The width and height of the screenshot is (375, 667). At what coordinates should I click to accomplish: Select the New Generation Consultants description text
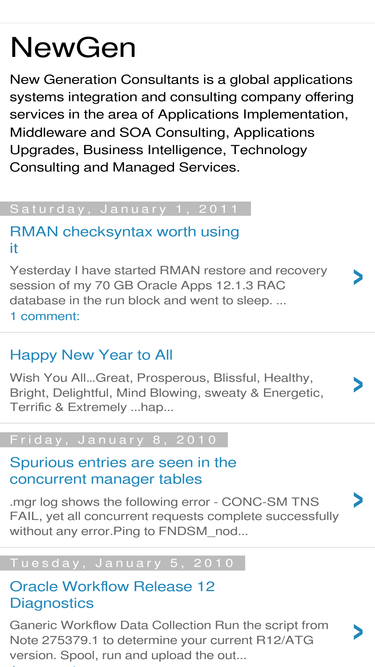point(182,123)
